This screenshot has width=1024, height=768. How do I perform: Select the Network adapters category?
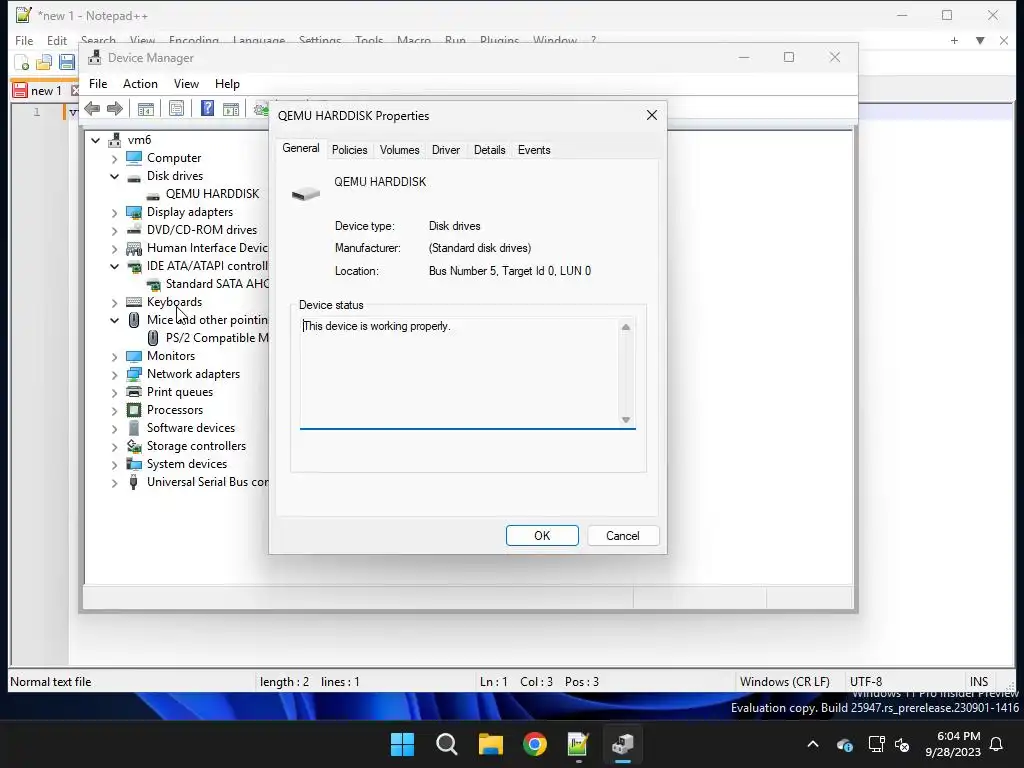193,374
